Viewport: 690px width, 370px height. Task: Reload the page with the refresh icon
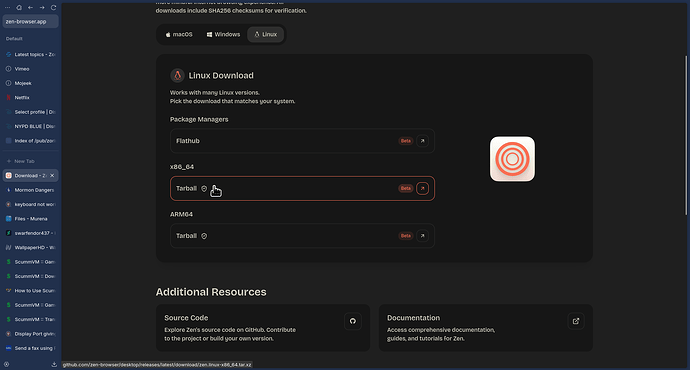coord(53,7)
